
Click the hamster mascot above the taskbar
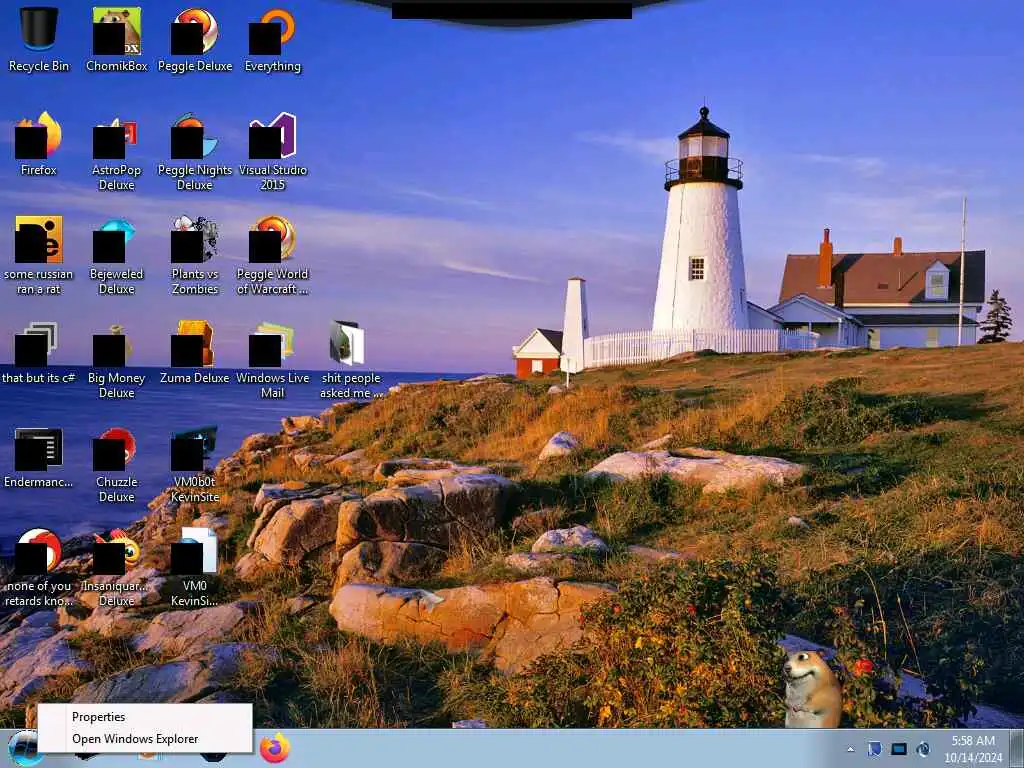click(x=812, y=688)
